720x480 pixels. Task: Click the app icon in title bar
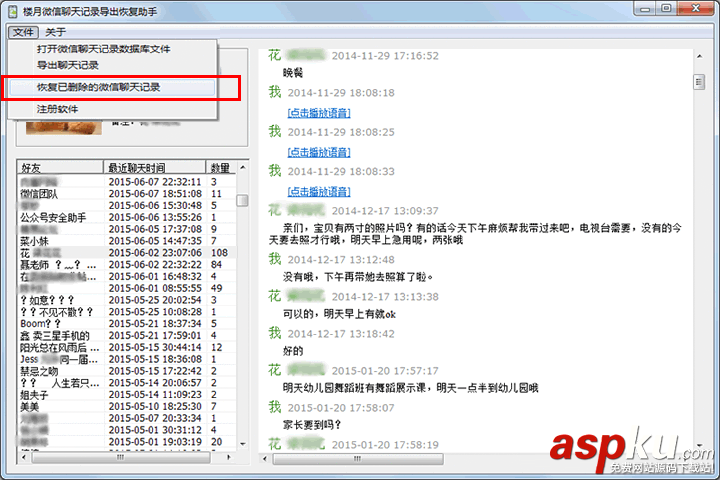coord(13,11)
